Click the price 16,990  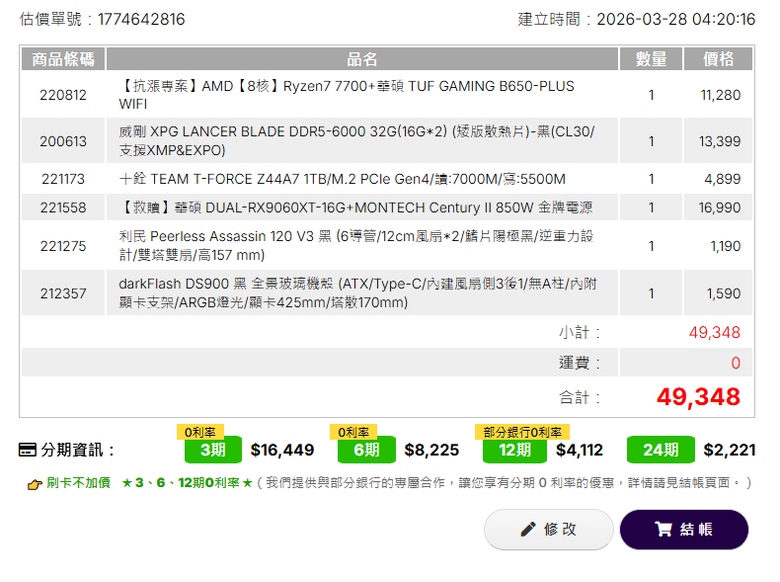[719, 207]
